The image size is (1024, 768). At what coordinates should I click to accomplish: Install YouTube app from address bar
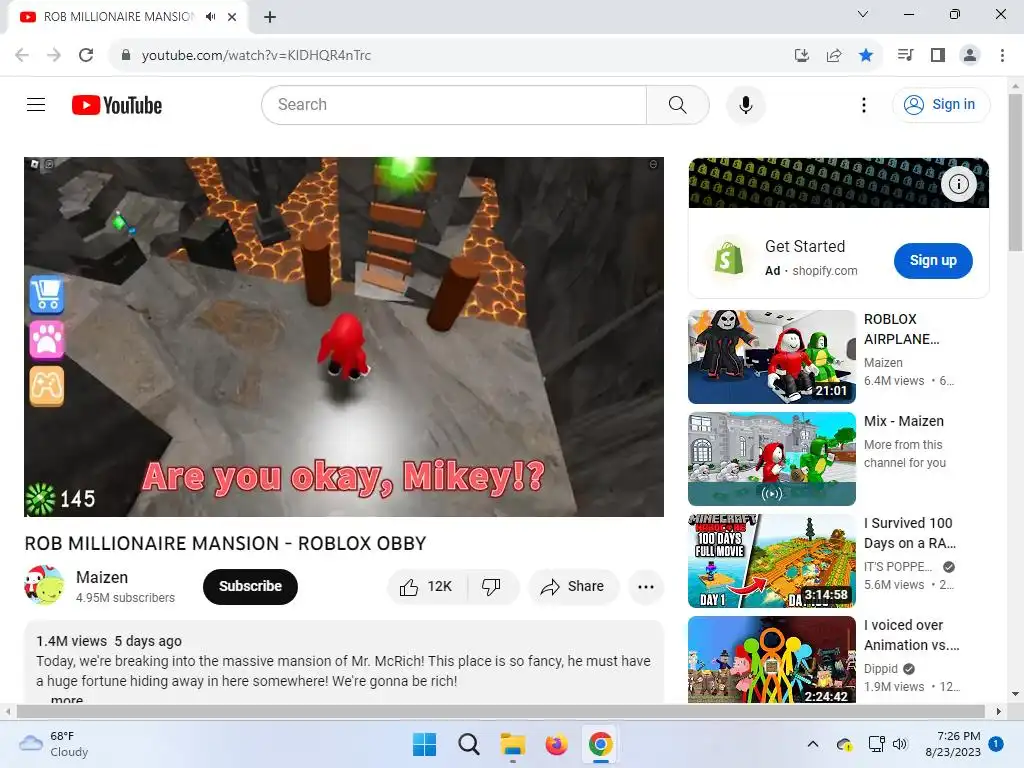tap(801, 55)
